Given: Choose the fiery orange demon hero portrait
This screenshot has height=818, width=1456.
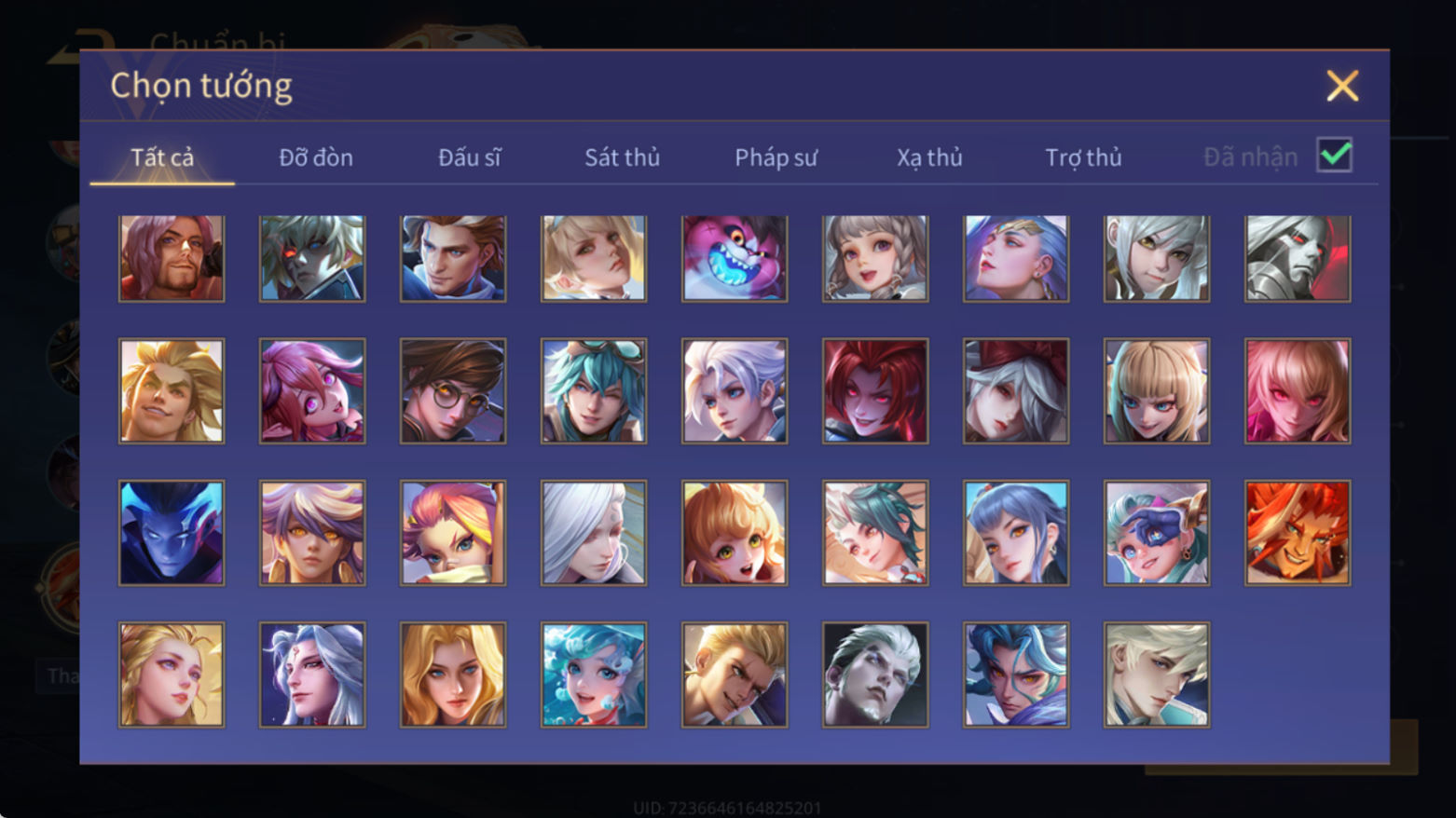Looking at the screenshot, I should pyautogui.click(x=1298, y=533).
